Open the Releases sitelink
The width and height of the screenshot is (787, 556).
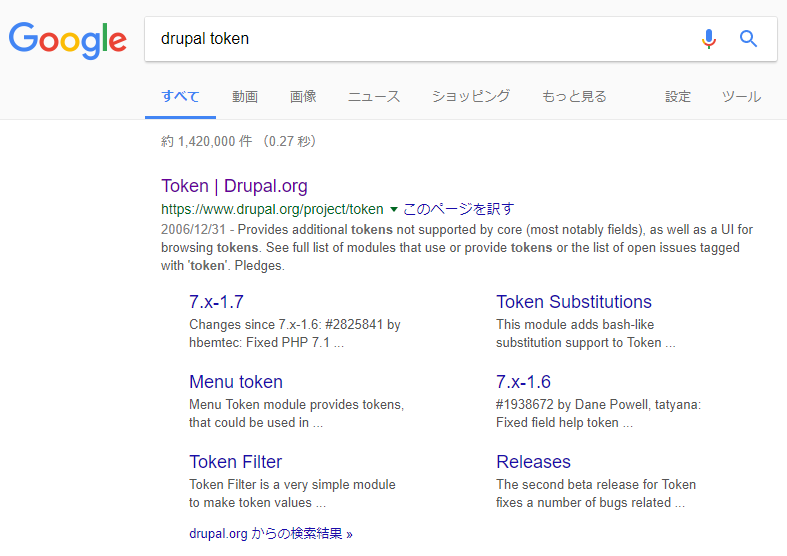tap(534, 462)
